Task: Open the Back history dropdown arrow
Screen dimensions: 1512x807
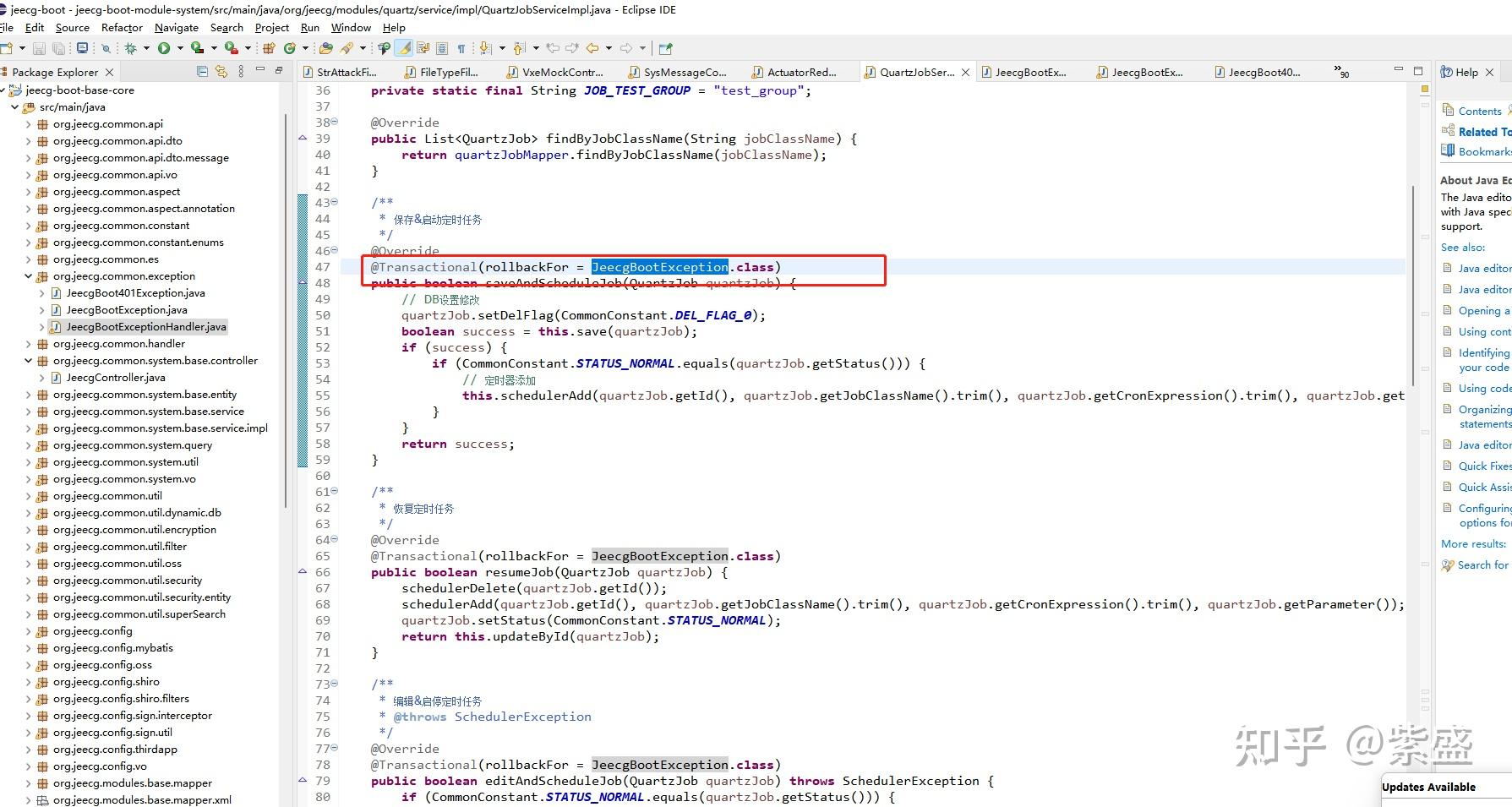Action: 609,48
